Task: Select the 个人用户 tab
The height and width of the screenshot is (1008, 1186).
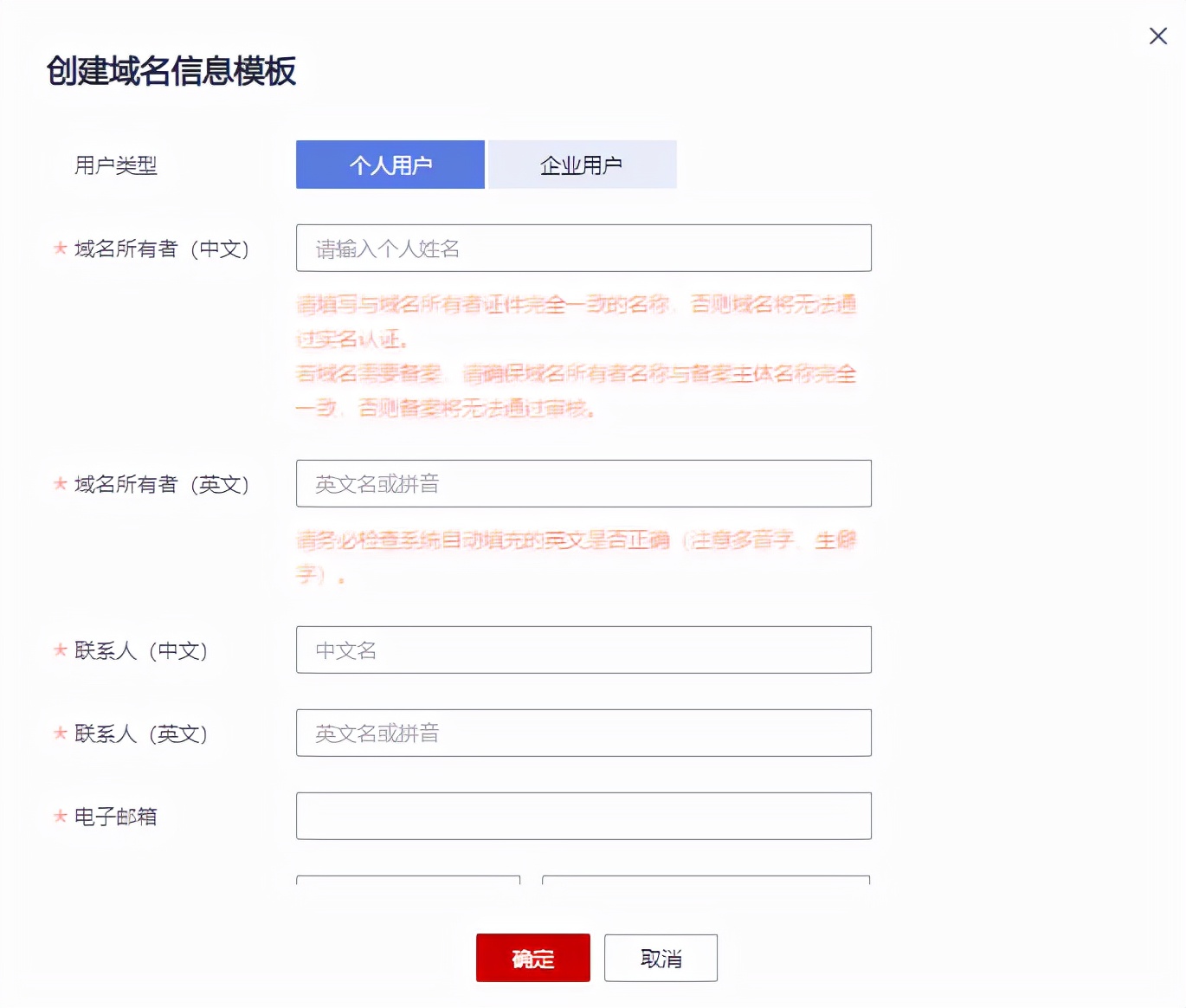Action: 390,164
